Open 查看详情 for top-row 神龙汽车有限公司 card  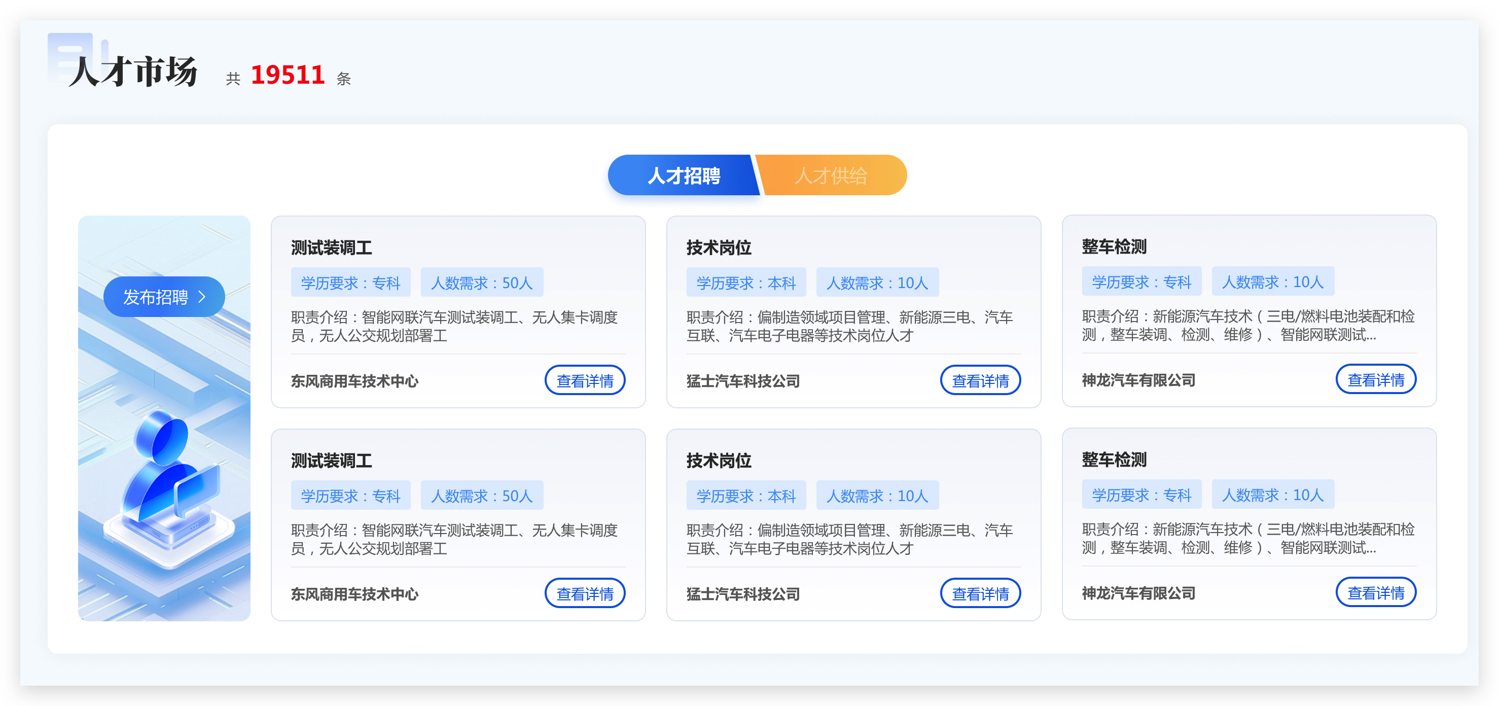tap(1375, 380)
